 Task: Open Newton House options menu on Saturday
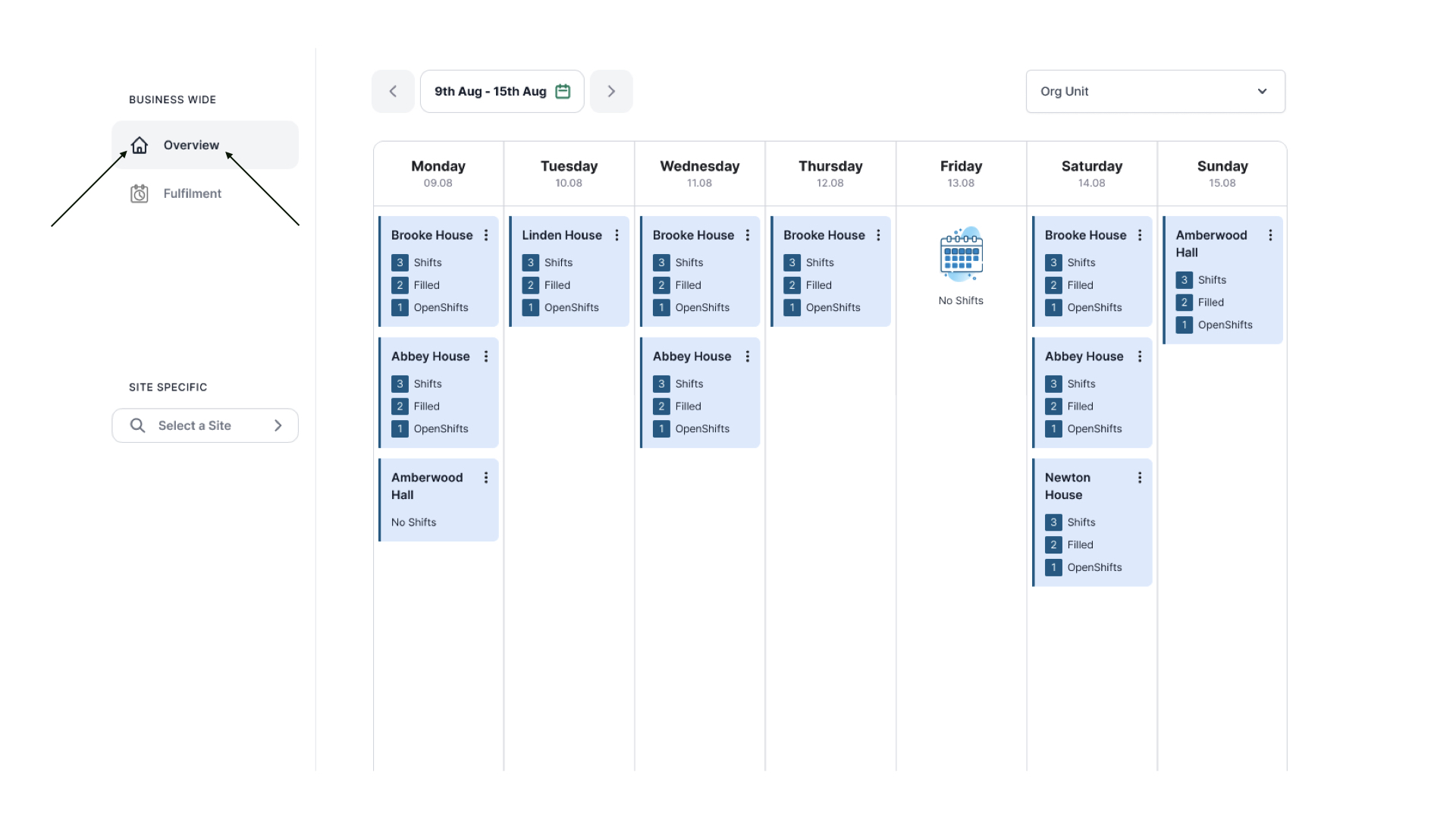point(1139,478)
